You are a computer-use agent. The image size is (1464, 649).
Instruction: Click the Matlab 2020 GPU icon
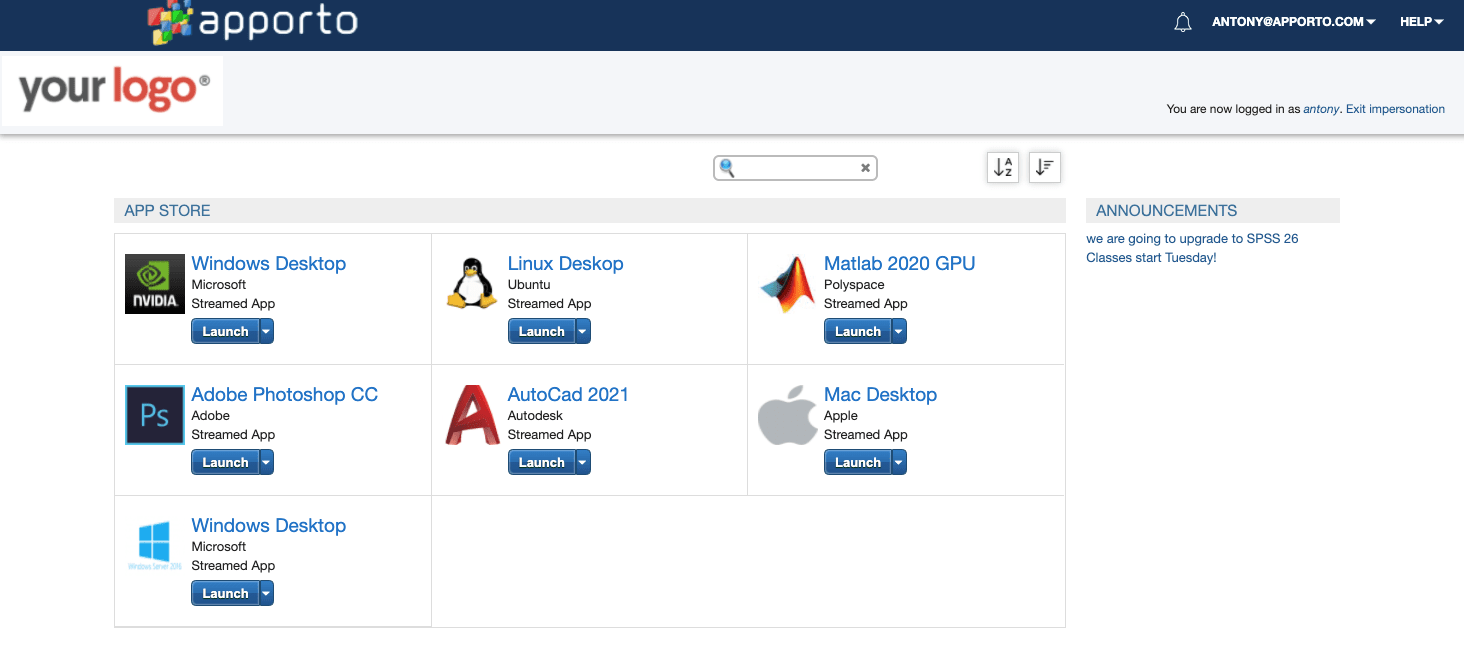(x=787, y=284)
